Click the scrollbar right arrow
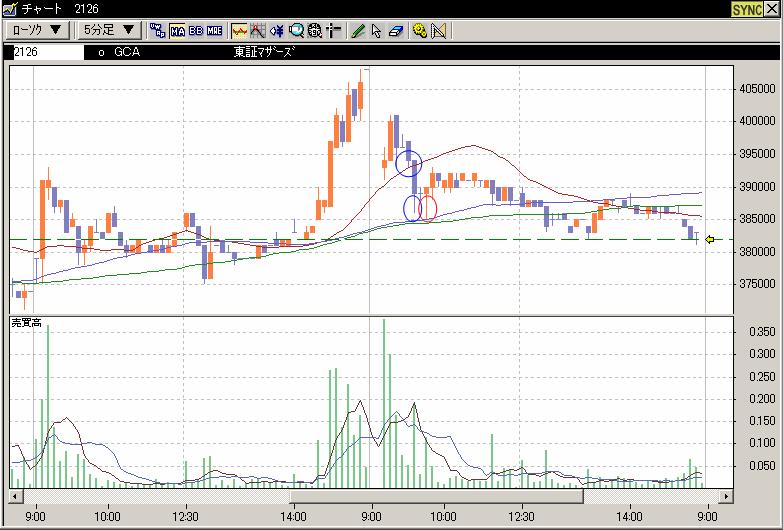Image resolution: width=783 pixels, height=530 pixels. [x=726, y=497]
